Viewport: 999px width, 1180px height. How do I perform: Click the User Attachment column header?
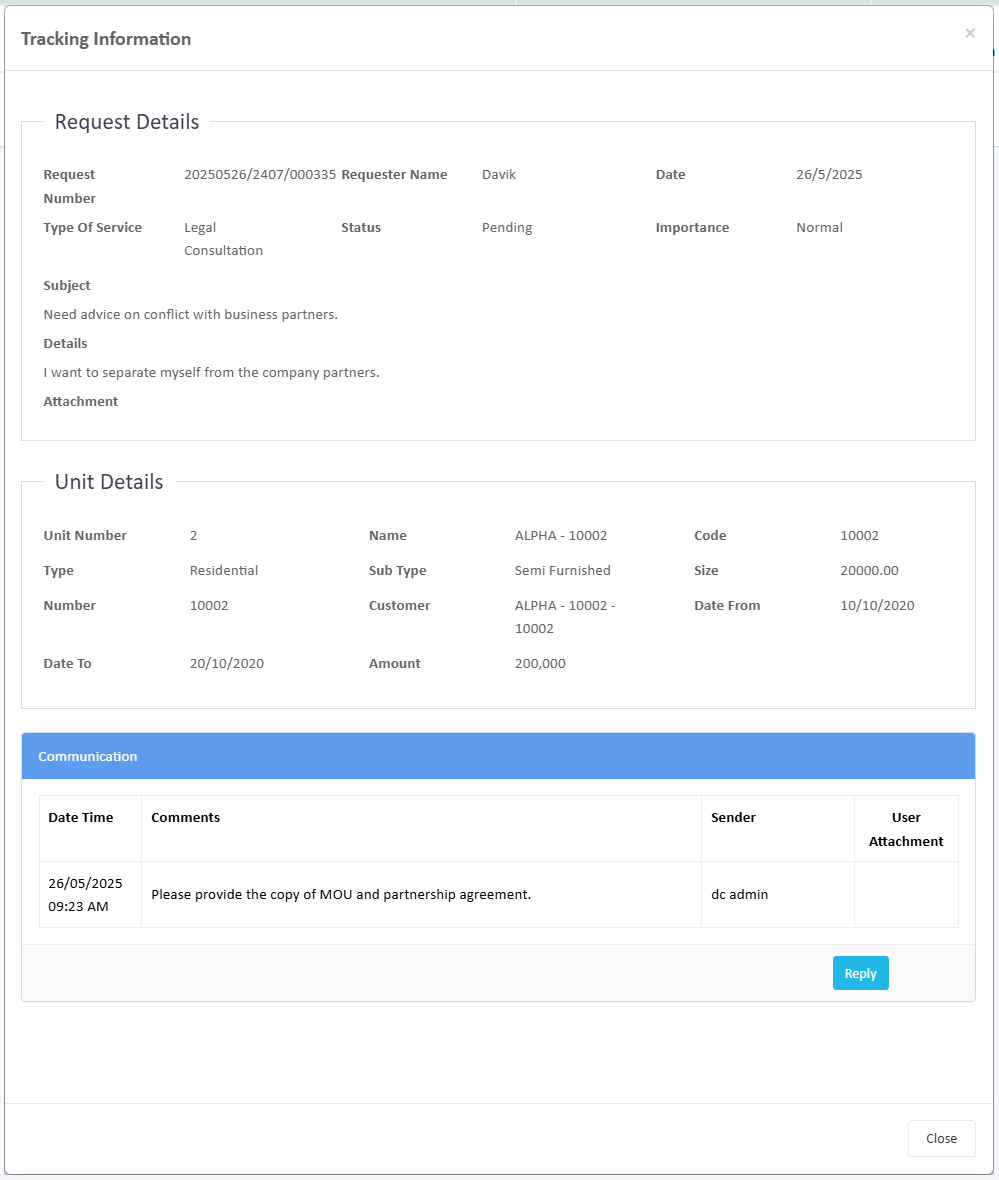point(906,829)
